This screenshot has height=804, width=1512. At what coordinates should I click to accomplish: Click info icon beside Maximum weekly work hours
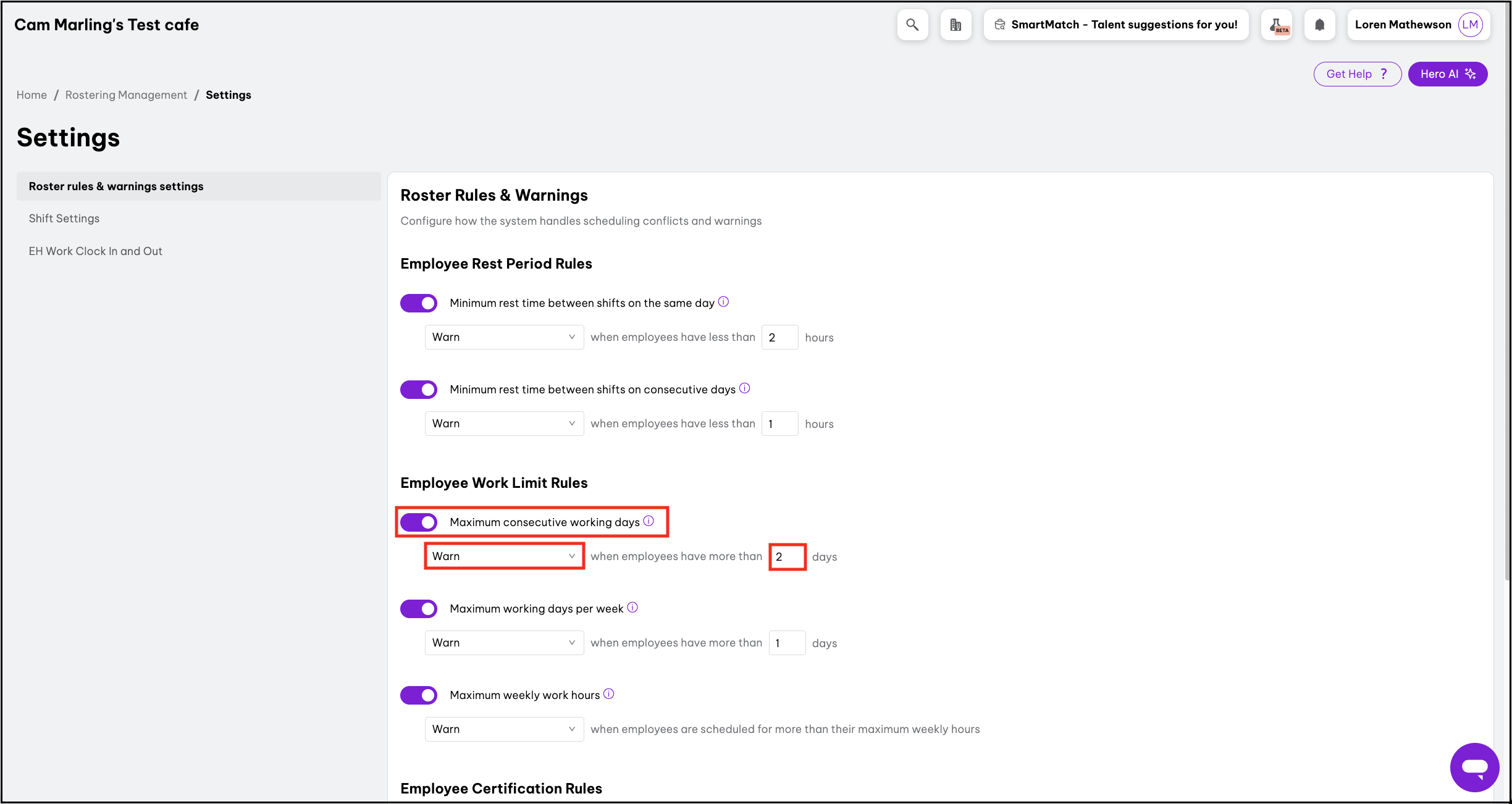tap(608, 693)
